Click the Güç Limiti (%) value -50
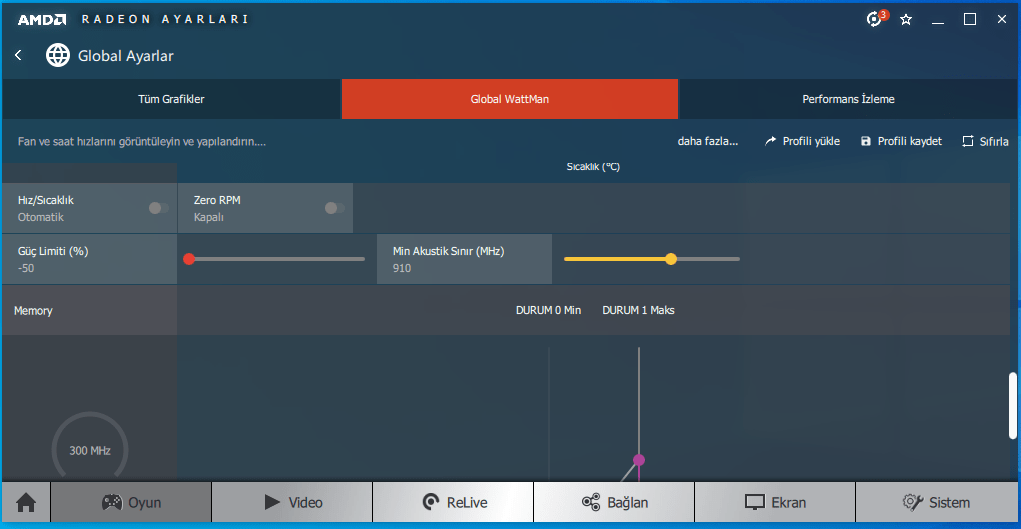 (26, 268)
